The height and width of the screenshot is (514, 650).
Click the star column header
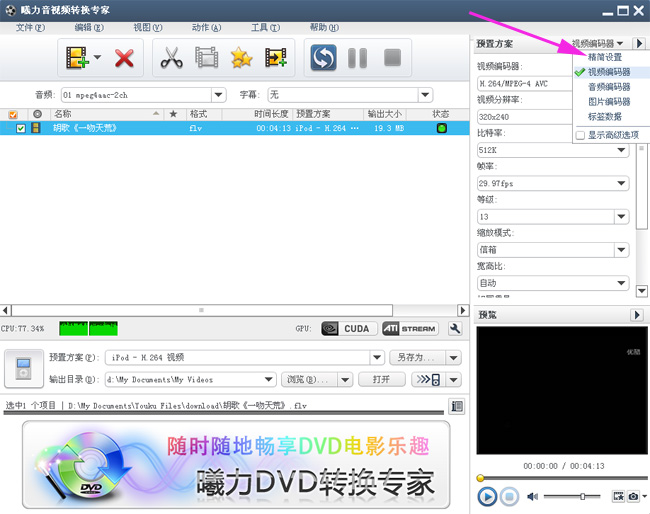coord(173,114)
